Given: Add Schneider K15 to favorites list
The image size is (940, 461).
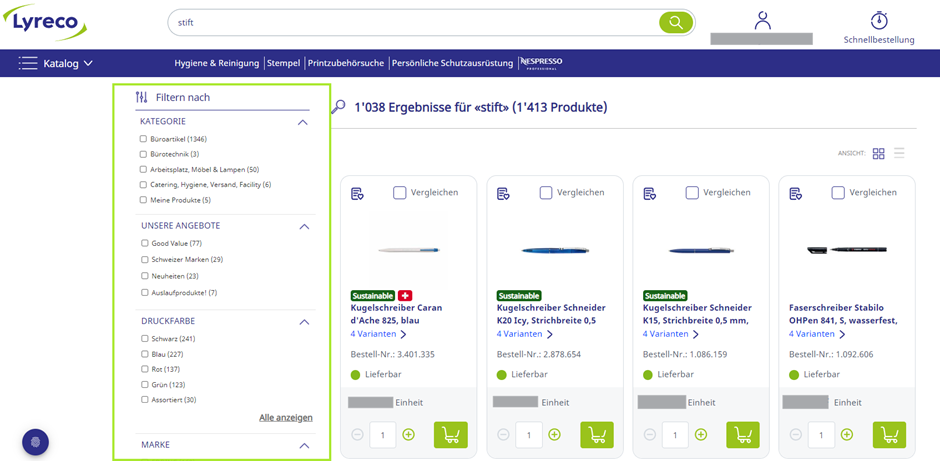Looking at the screenshot, I should pos(650,194).
